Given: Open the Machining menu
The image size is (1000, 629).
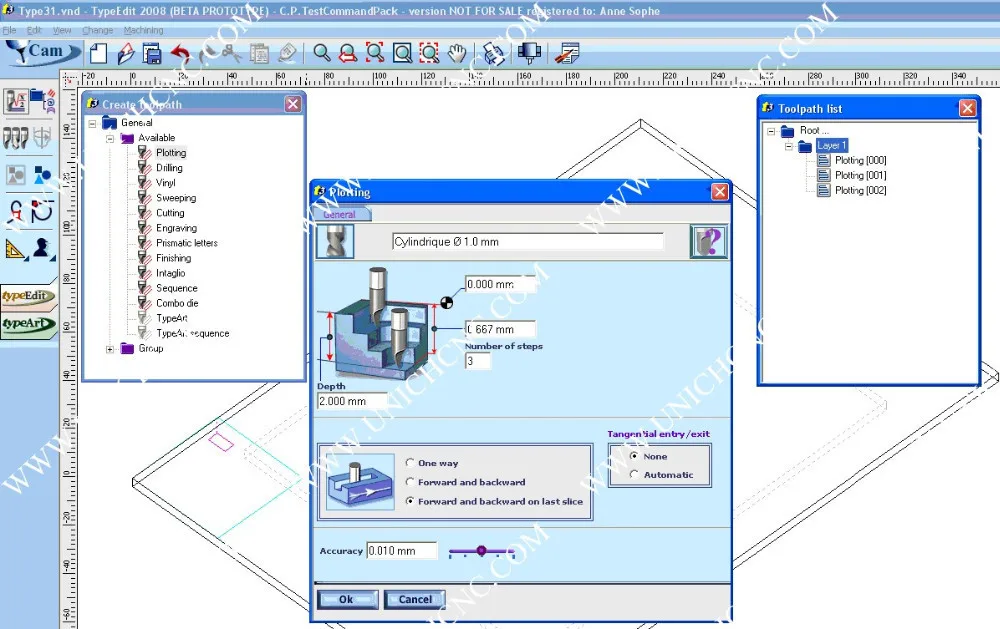Looking at the screenshot, I should tap(143, 30).
